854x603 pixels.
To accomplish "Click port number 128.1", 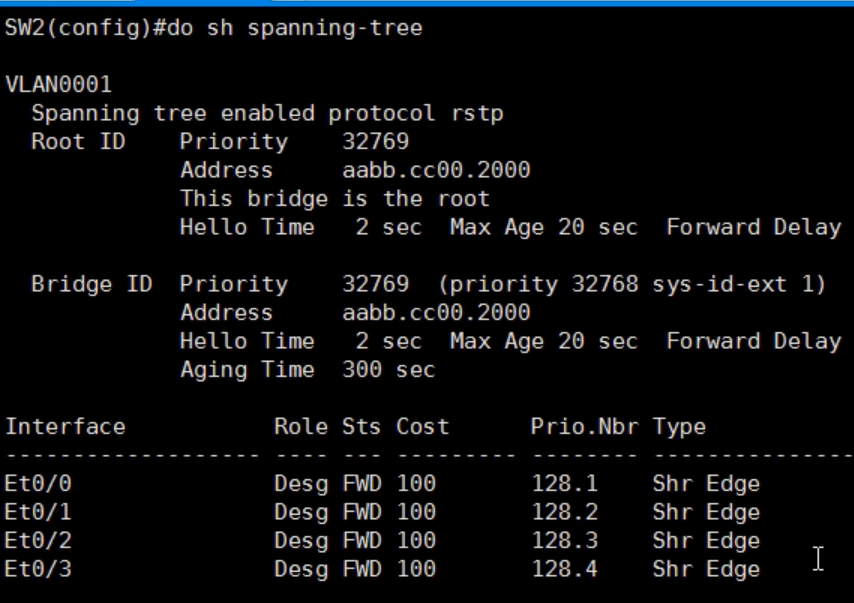I will (x=565, y=484).
